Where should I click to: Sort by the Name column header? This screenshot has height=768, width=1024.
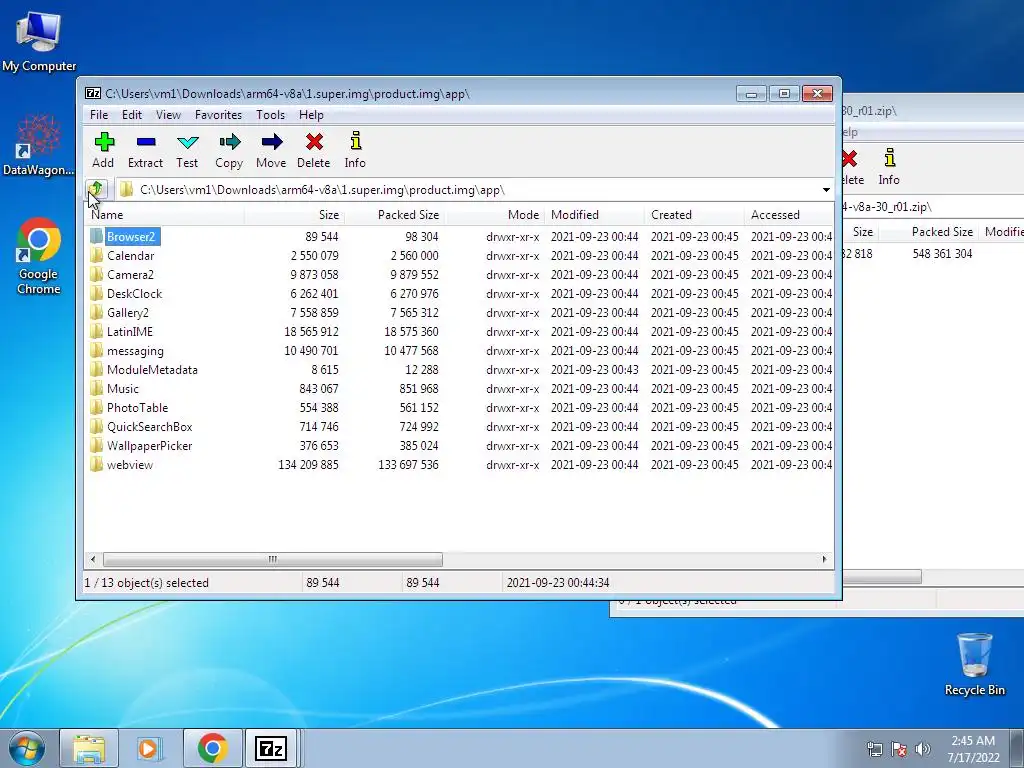point(165,215)
